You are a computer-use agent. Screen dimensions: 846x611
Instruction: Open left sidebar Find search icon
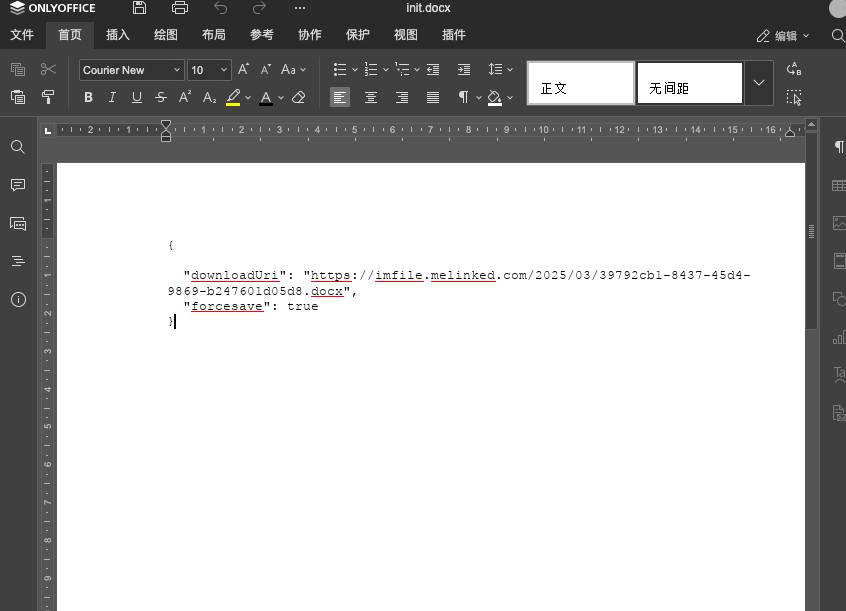pos(18,147)
